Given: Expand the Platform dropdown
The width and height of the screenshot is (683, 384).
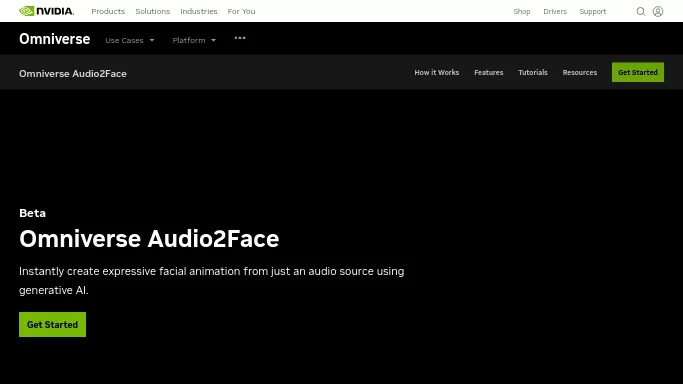Looking at the screenshot, I should pyautogui.click(x=194, y=40).
